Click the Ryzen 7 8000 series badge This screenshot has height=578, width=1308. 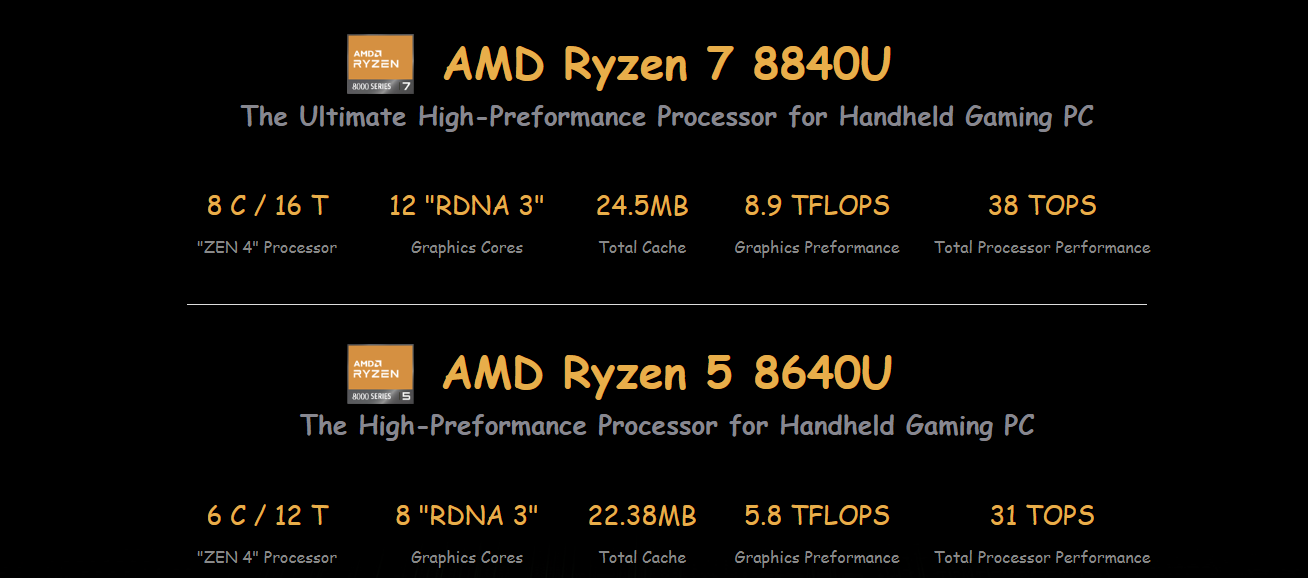380,64
